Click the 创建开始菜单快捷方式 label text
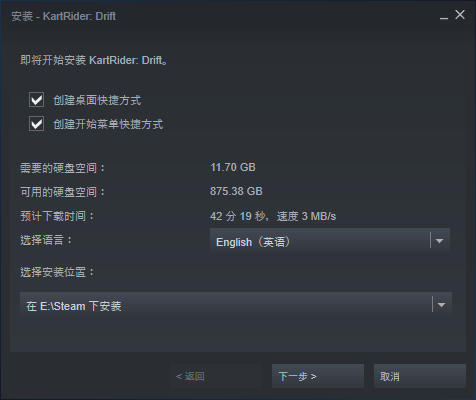476x400 pixels. pyautogui.click(x=108, y=124)
